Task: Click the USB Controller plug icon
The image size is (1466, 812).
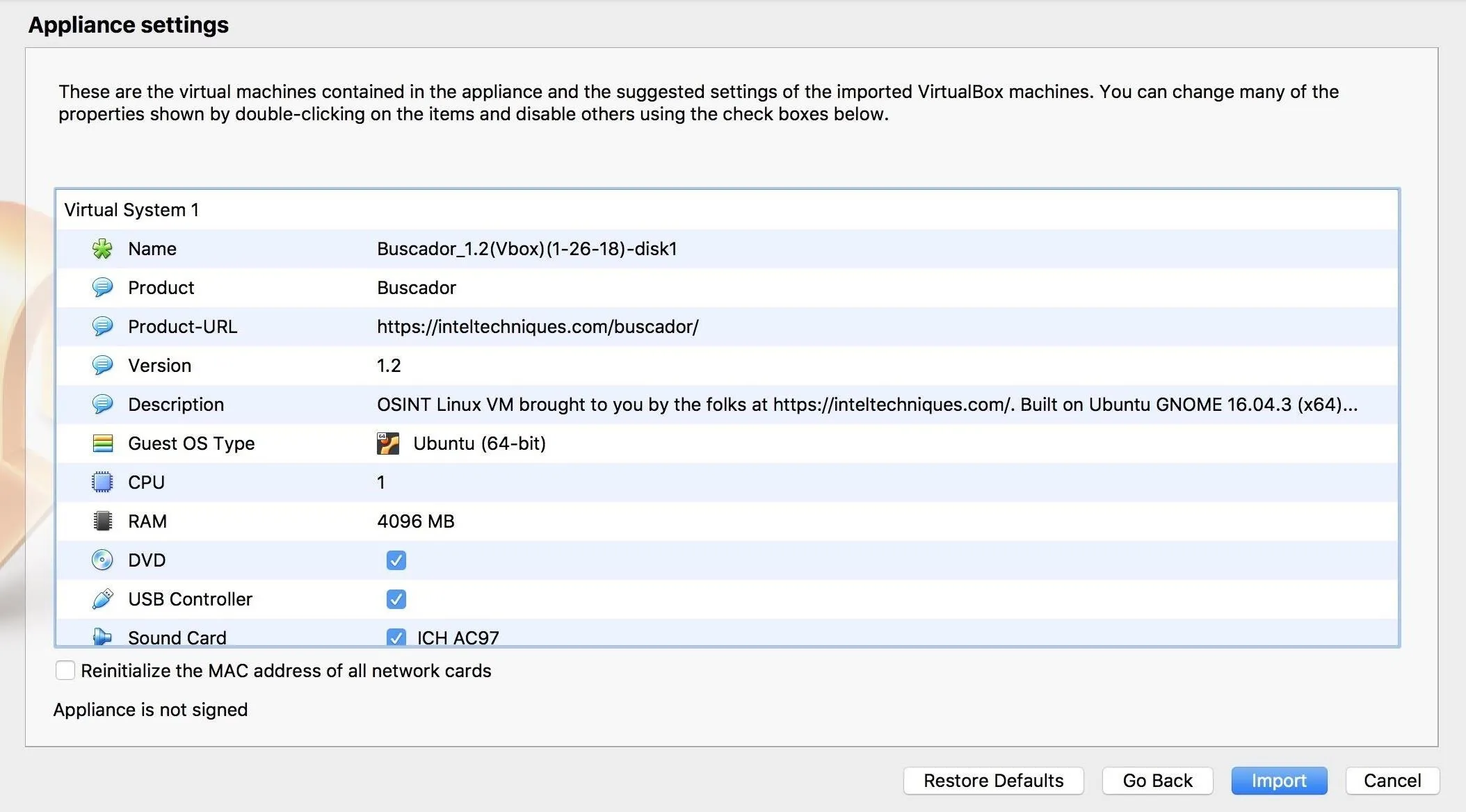Action: tap(102, 599)
